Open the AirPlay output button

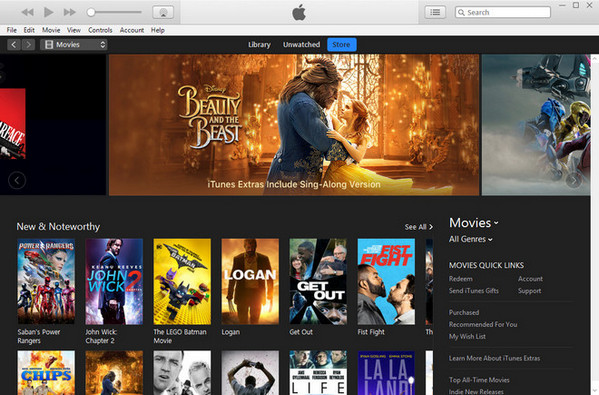pos(163,12)
